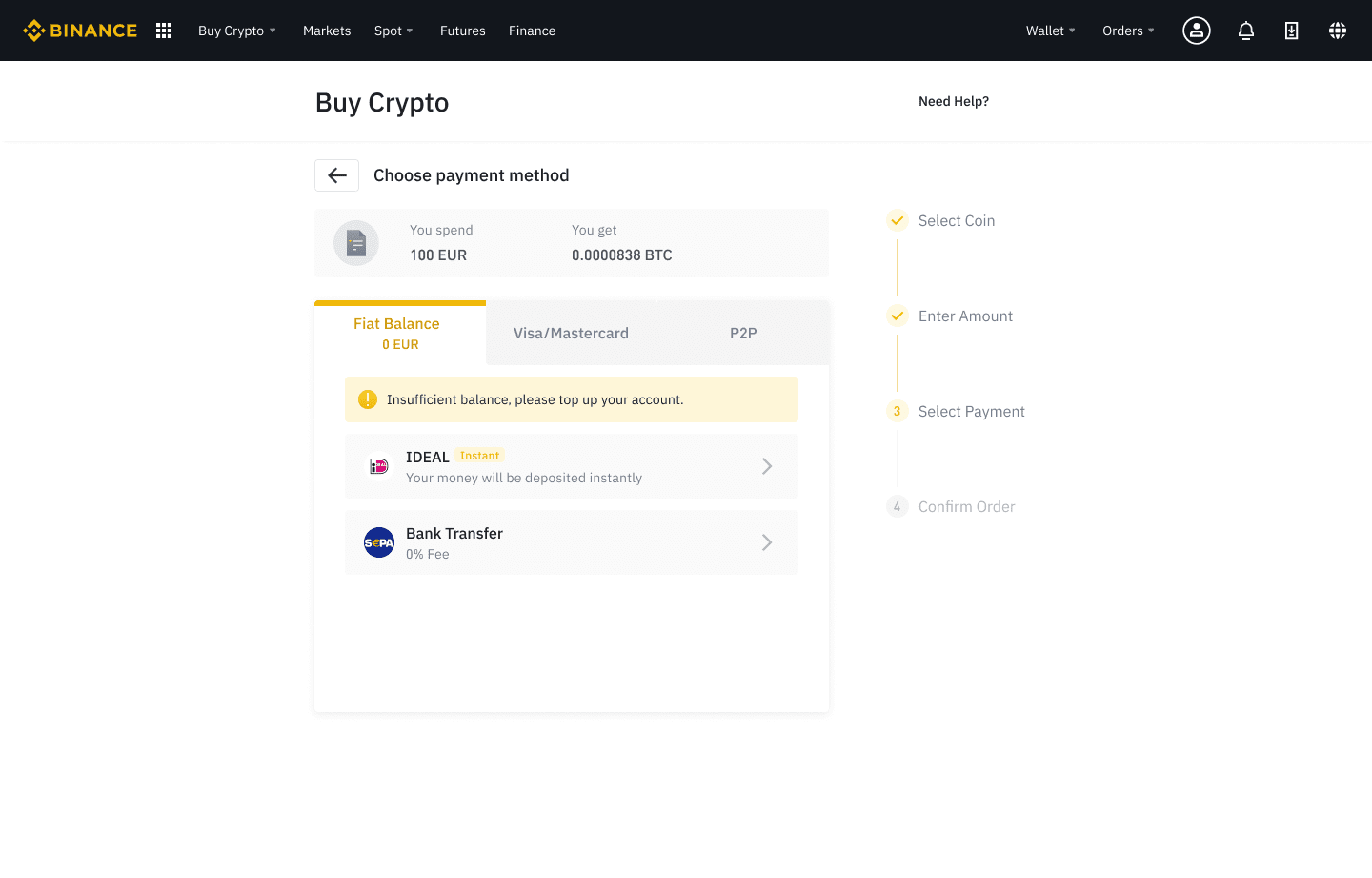Click the Binance logo

coord(80,31)
